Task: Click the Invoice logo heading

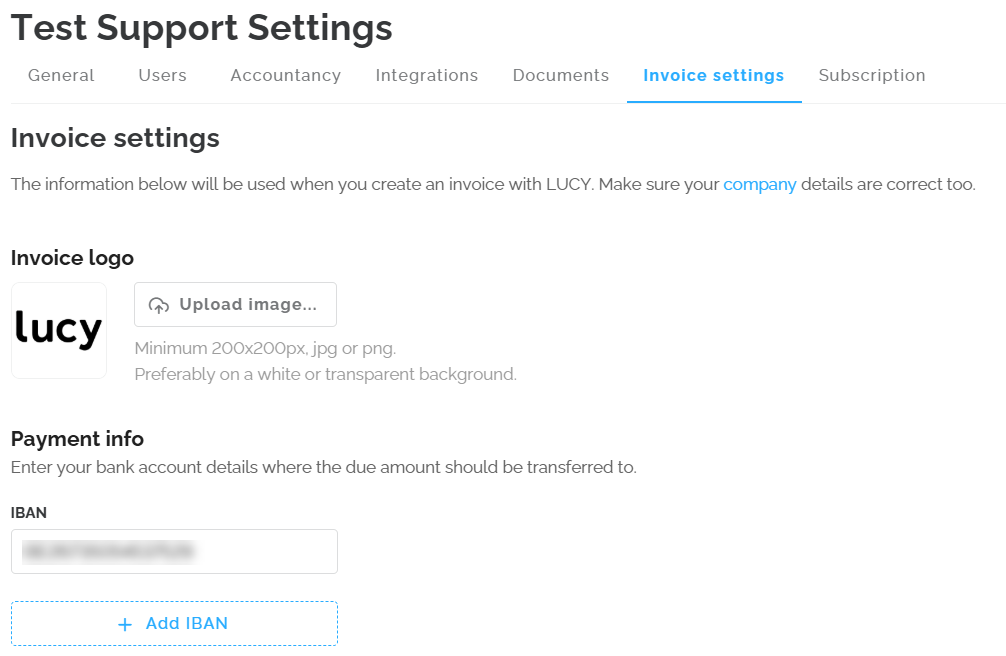Action: [x=72, y=258]
